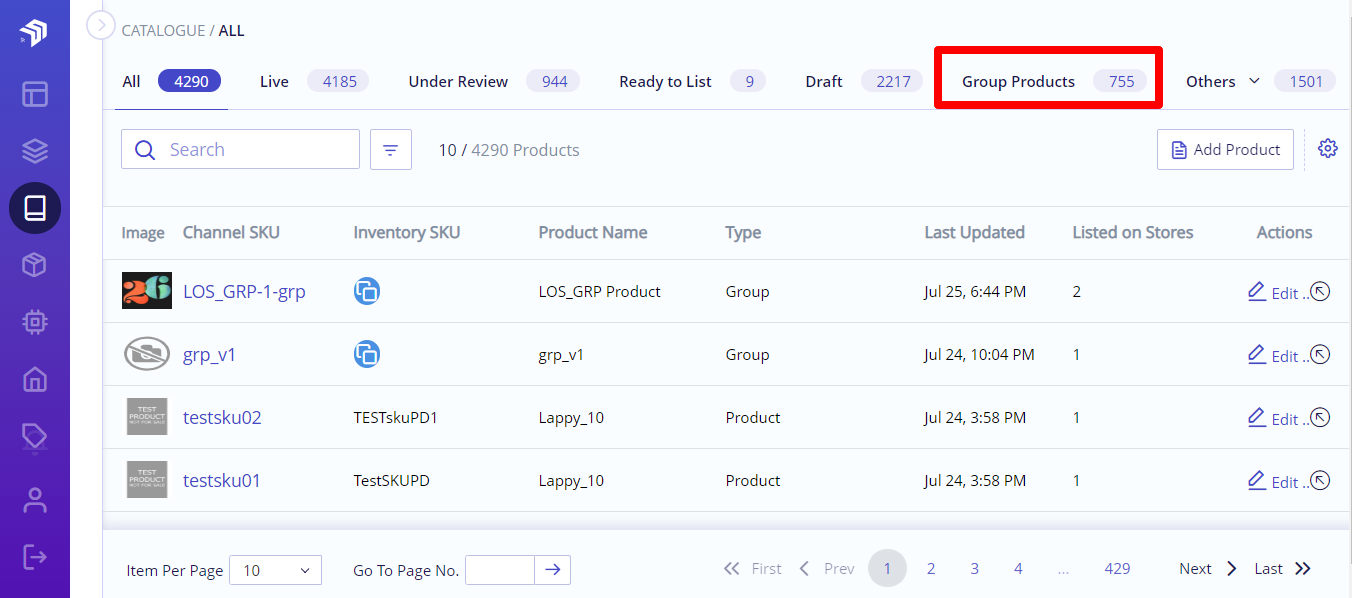Open the home warehouse icon in sidebar

pos(35,379)
